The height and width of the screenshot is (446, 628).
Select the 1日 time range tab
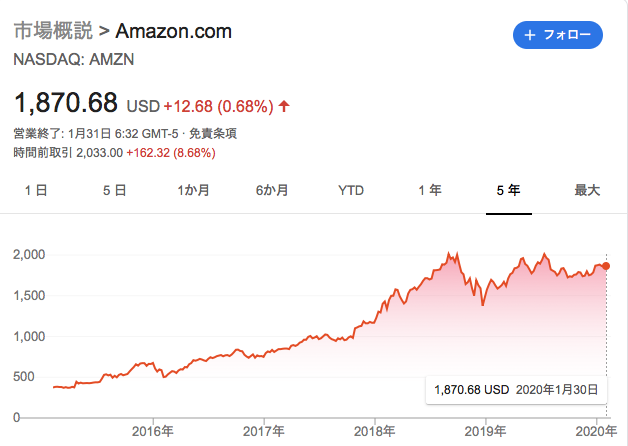coord(35,190)
